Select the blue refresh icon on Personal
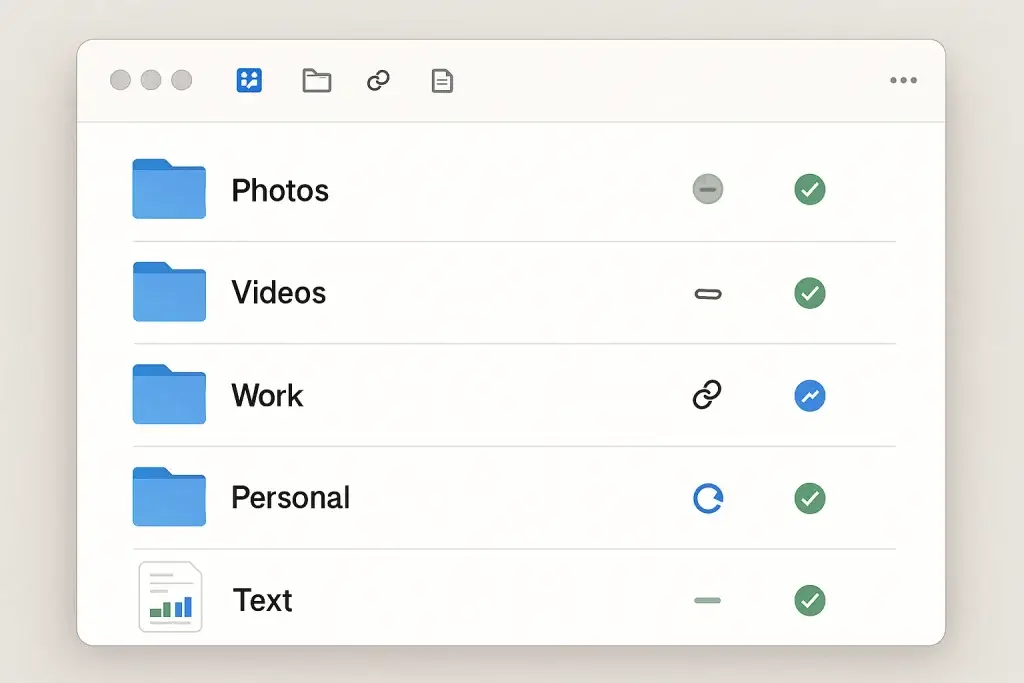This screenshot has height=683, width=1024. (x=708, y=498)
